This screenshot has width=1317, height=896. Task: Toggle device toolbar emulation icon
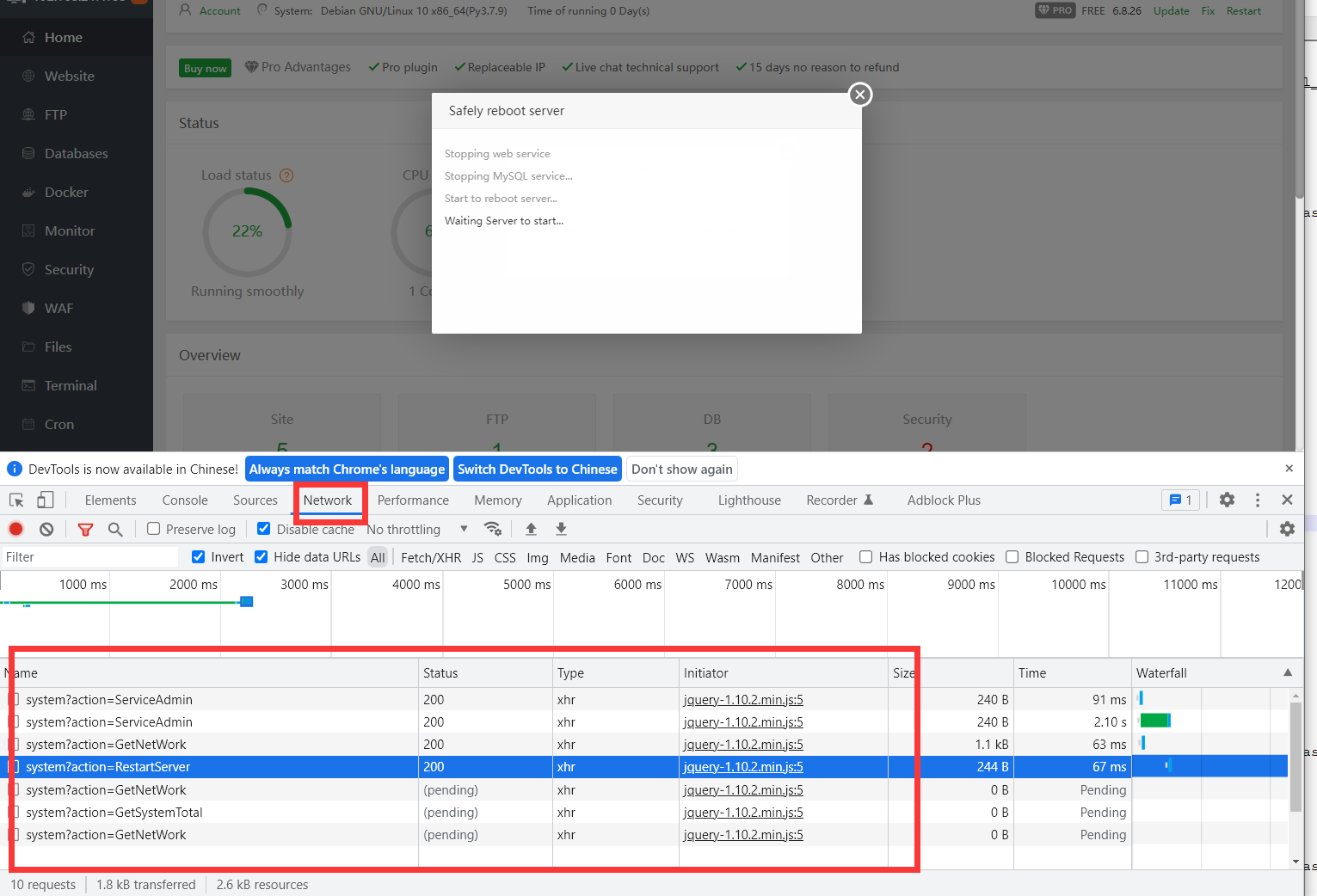pyautogui.click(x=45, y=500)
